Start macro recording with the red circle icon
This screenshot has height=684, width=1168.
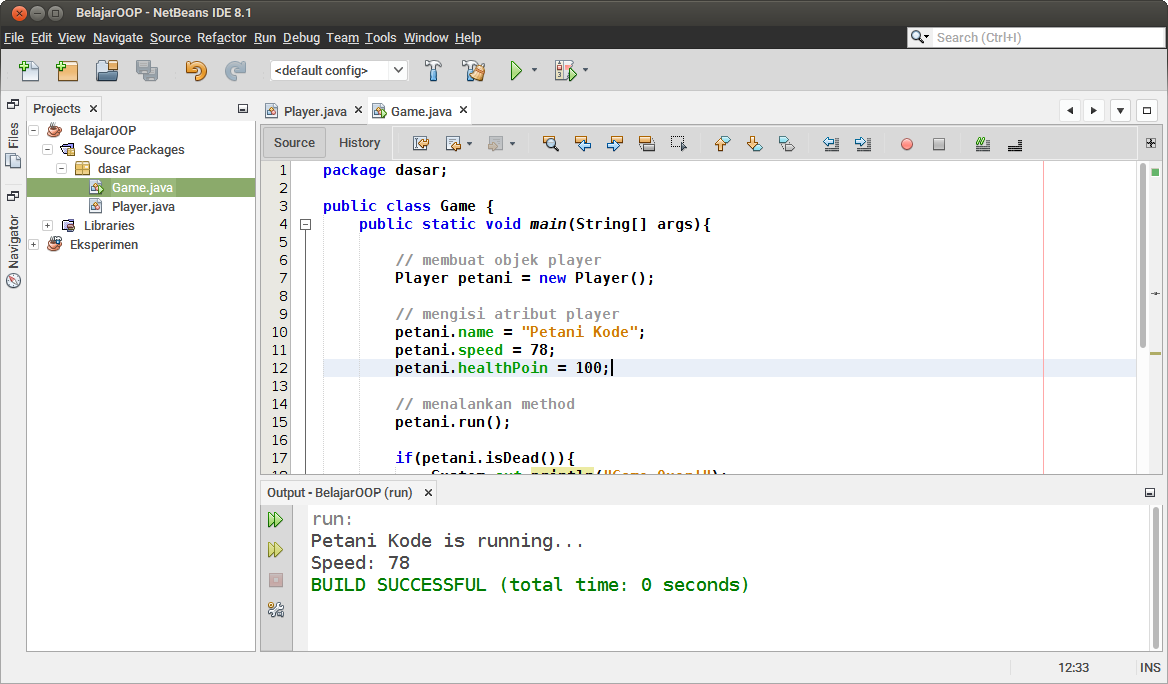pos(906,143)
